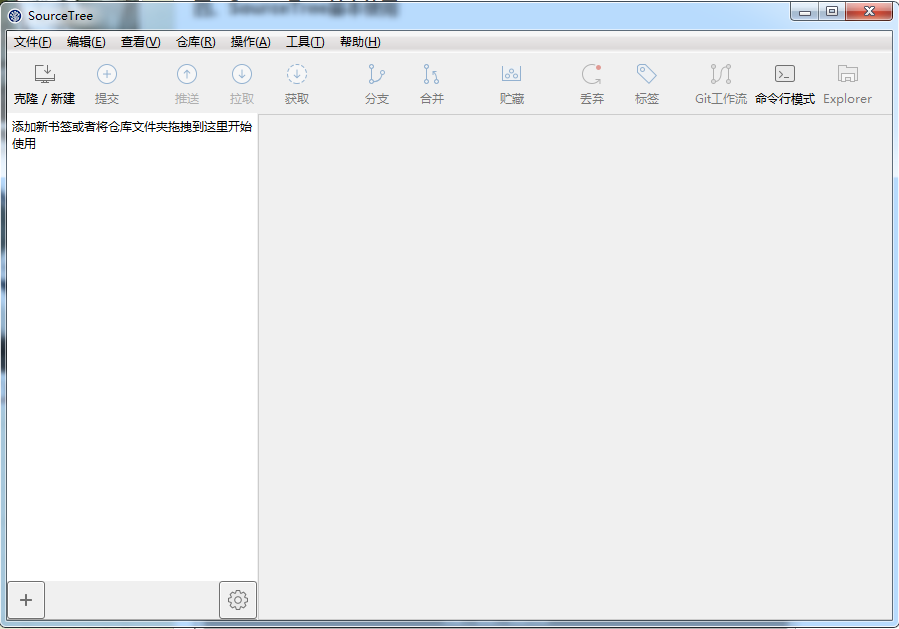Expand the Tools (工具) menu

coord(305,42)
